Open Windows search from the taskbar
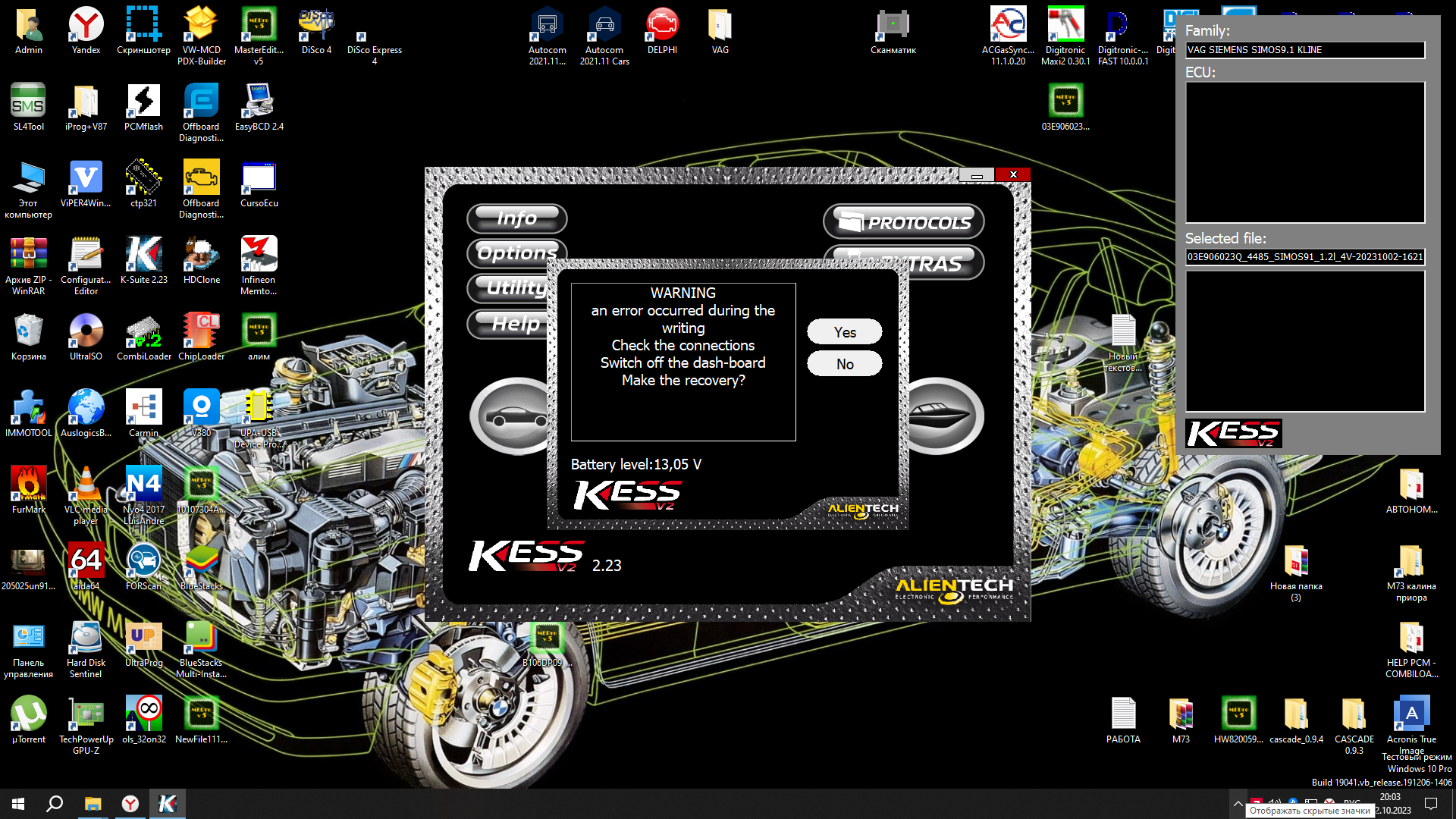The height and width of the screenshot is (819, 1456). click(x=55, y=803)
